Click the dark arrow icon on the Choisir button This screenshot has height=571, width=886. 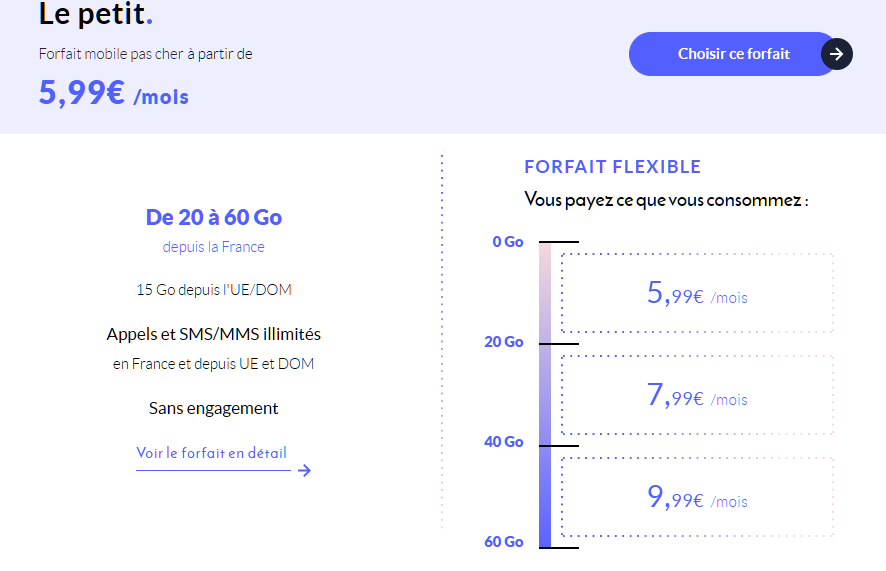coord(837,54)
